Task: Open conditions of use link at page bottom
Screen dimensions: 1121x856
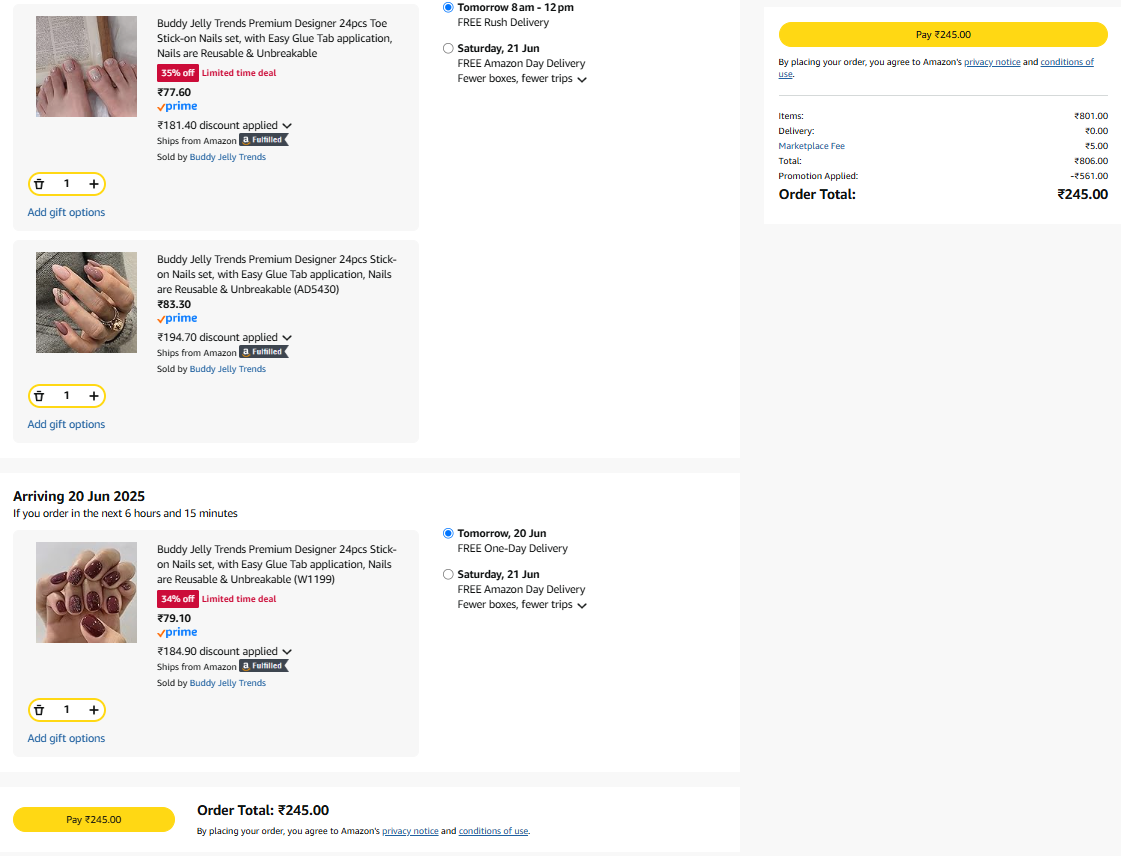Action: [x=493, y=831]
